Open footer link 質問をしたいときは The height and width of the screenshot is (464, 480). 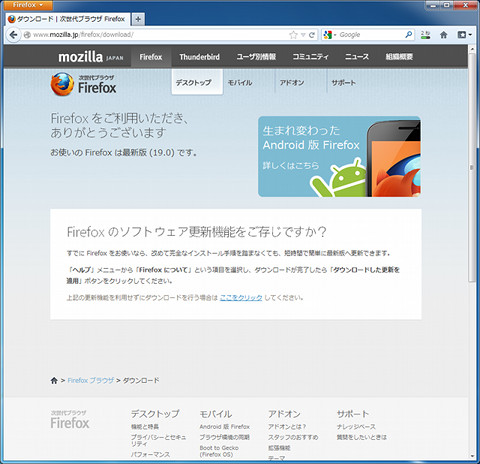point(362,437)
